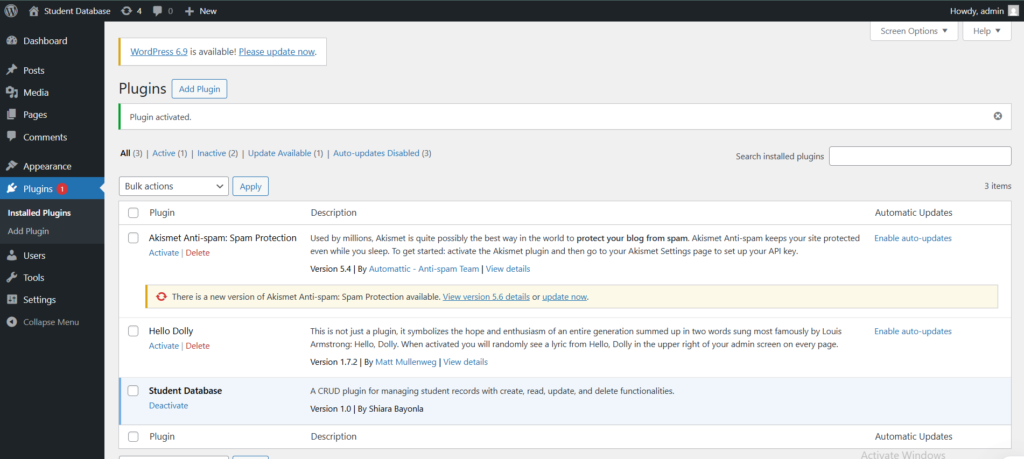Screen dimensions: 1024x459
Task: Select the Student Database plugin checkbox
Action: [133, 390]
